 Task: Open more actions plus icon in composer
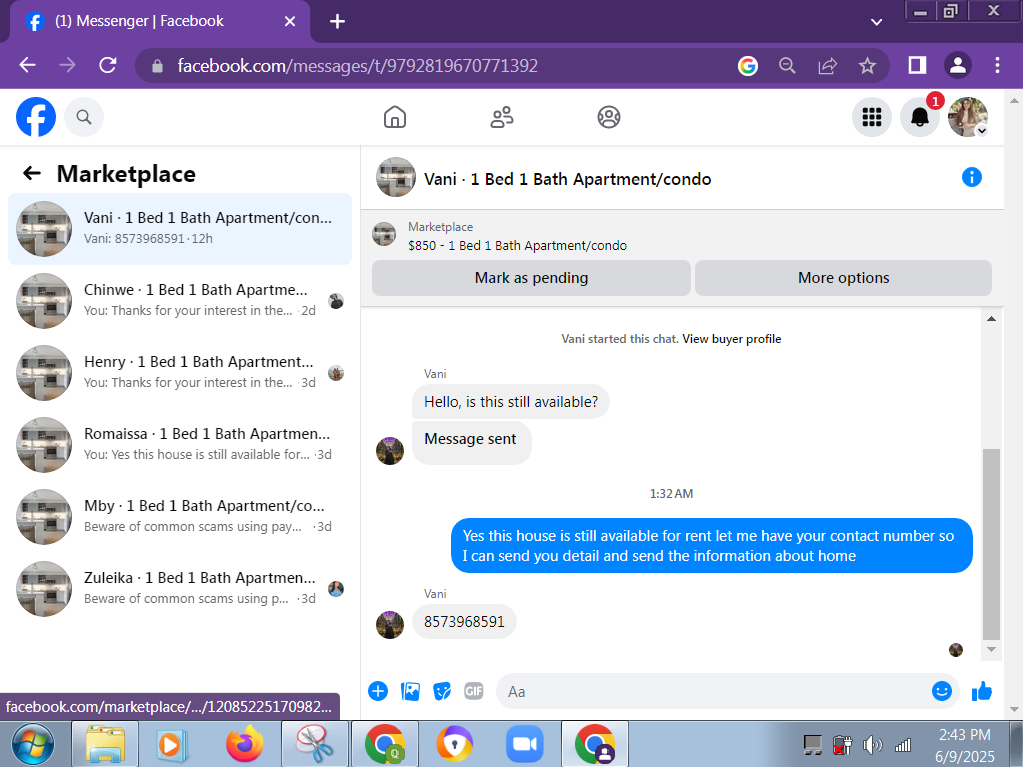[378, 691]
